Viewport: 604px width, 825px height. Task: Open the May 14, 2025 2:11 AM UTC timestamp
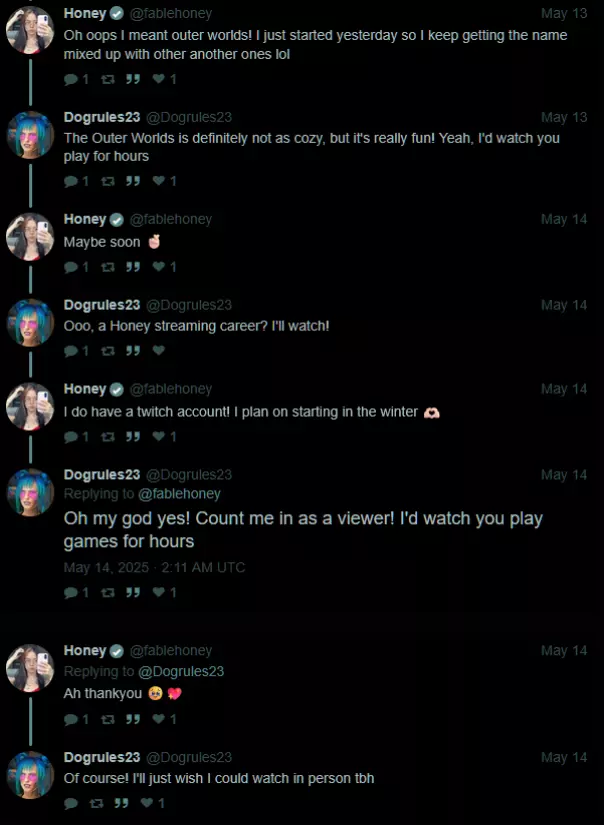click(x=154, y=567)
